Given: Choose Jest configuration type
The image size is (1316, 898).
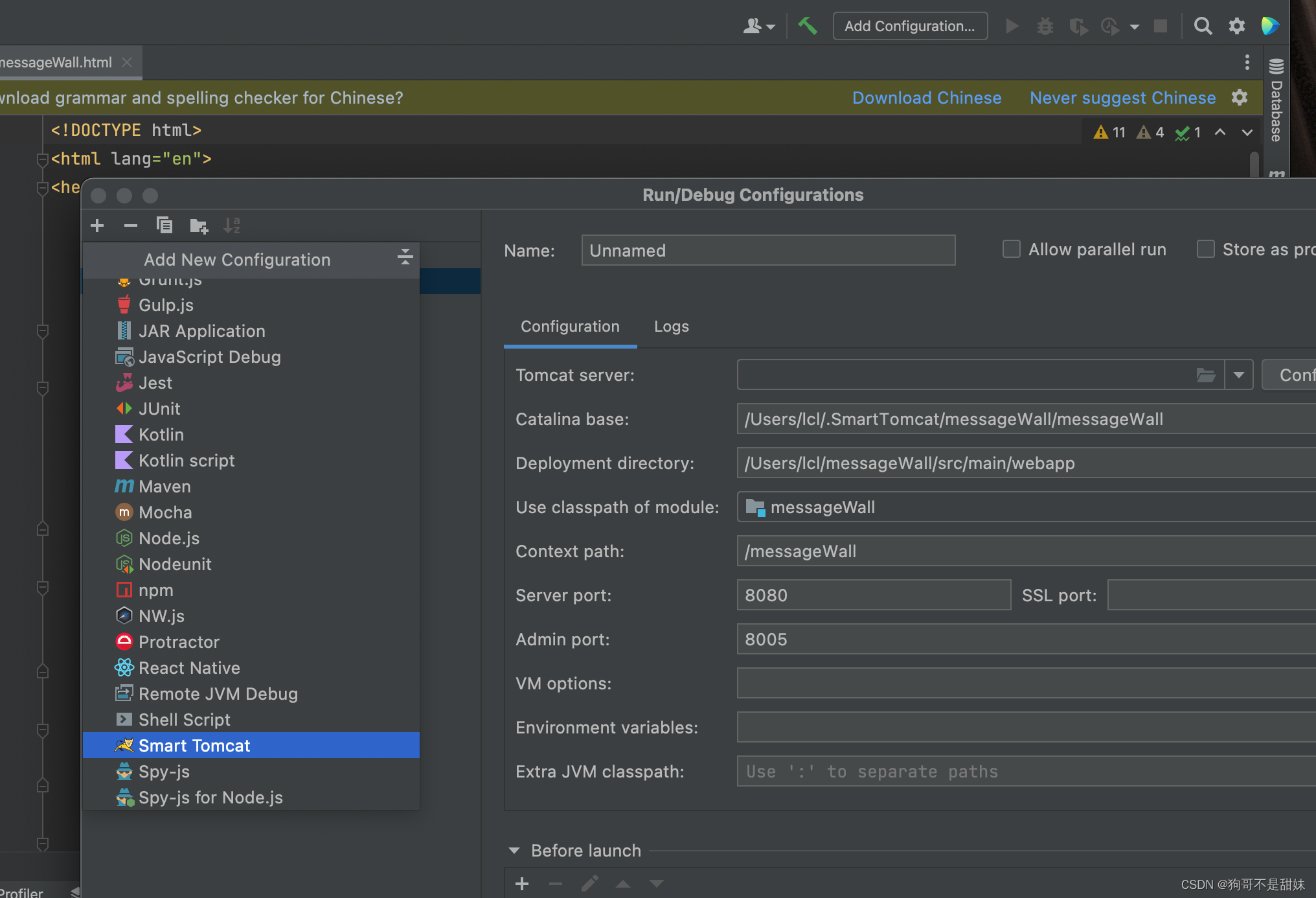Looking at the screenshot, I should click(x=251, y=383).
